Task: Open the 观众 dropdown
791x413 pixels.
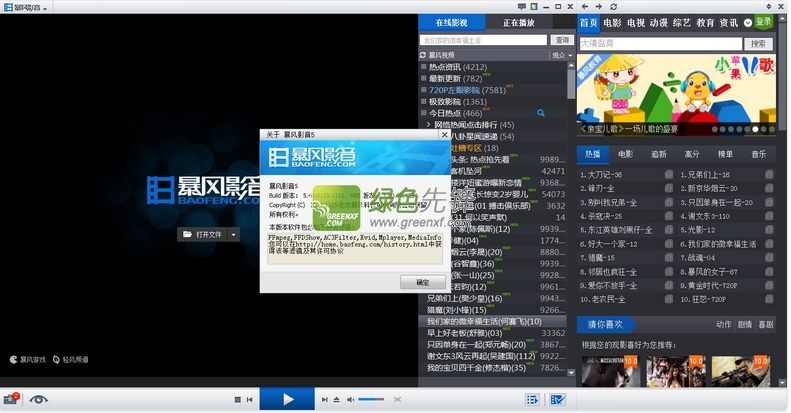Action: coord(561,55)
